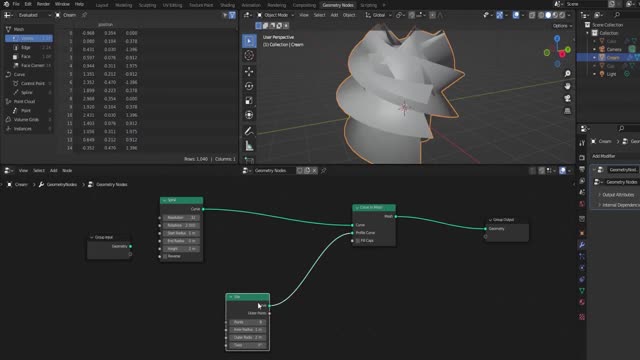The width and height of the screenshot is (640, 360).
Task: Select Face domain in spreadsheet sidebar
Action: (29, 56)
